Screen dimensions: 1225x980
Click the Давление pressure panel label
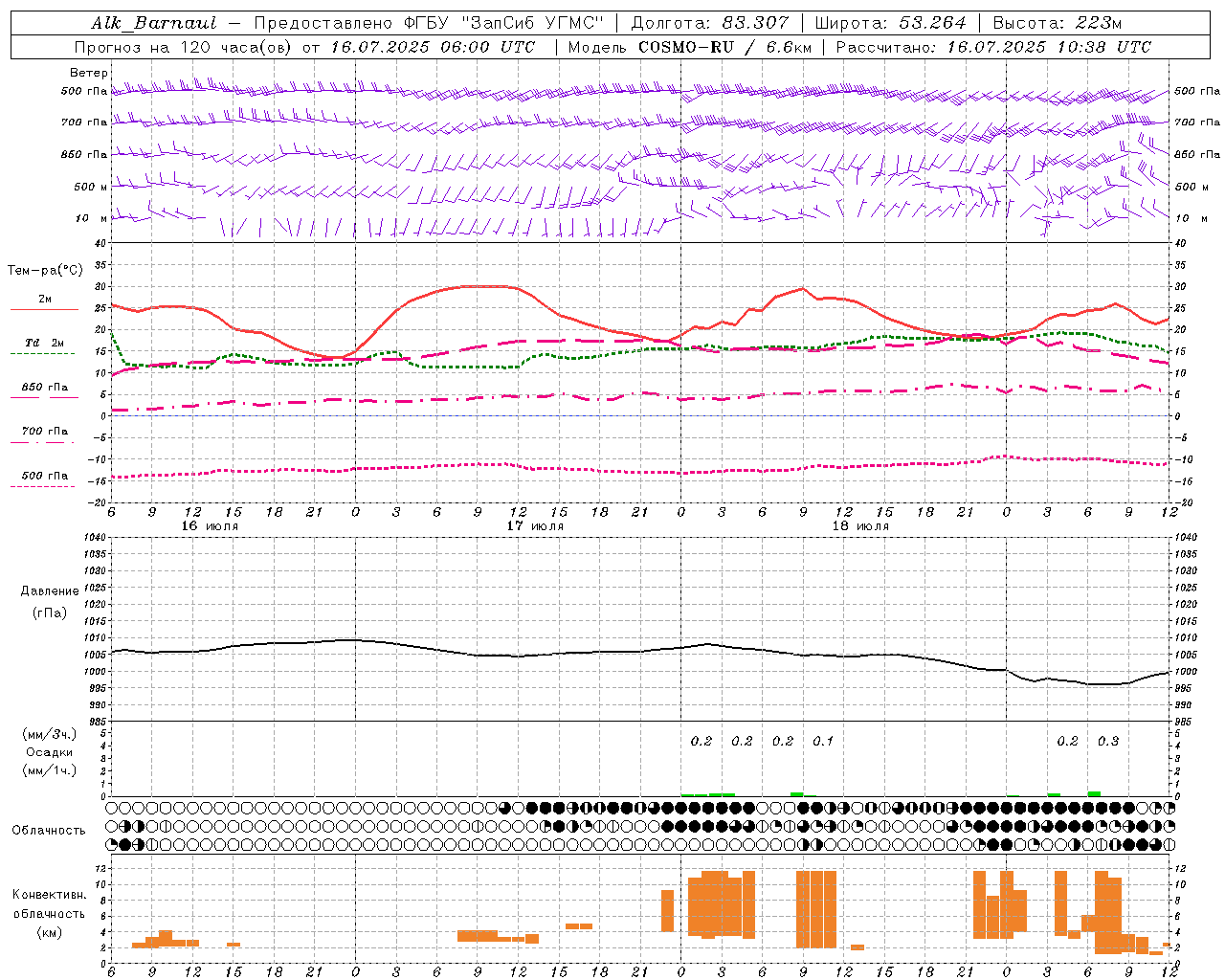[50, 591]
